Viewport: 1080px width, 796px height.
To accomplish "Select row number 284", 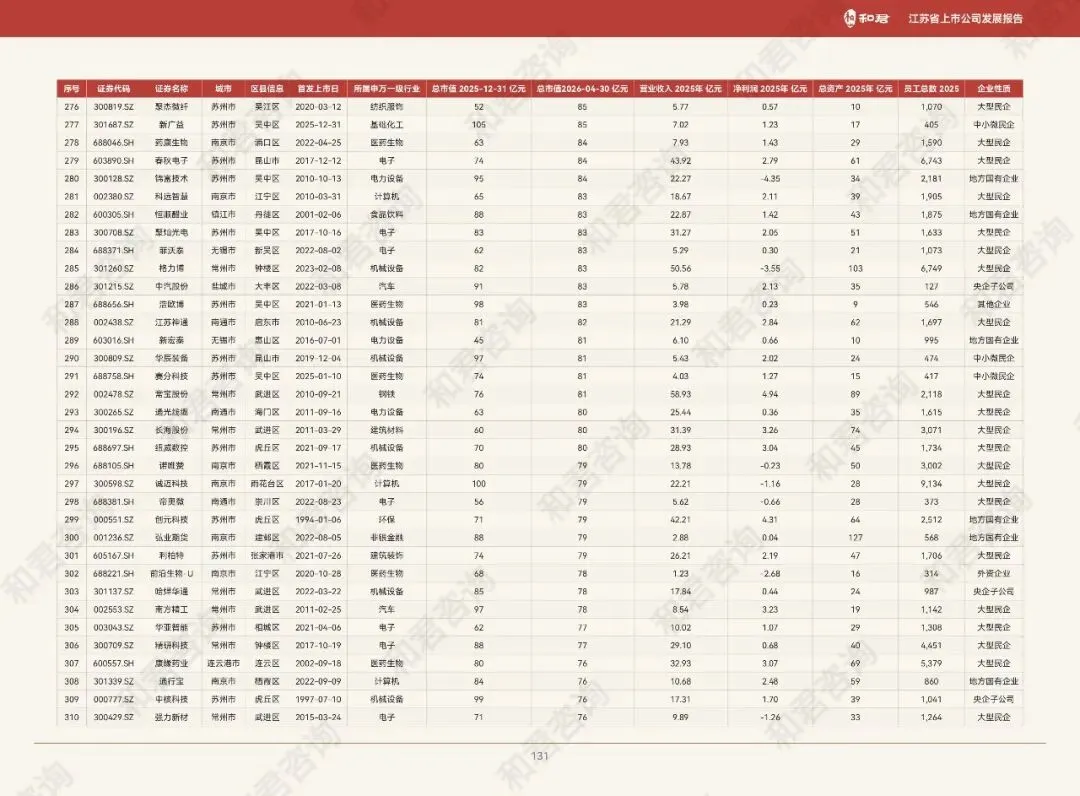I will click(72, 251).
